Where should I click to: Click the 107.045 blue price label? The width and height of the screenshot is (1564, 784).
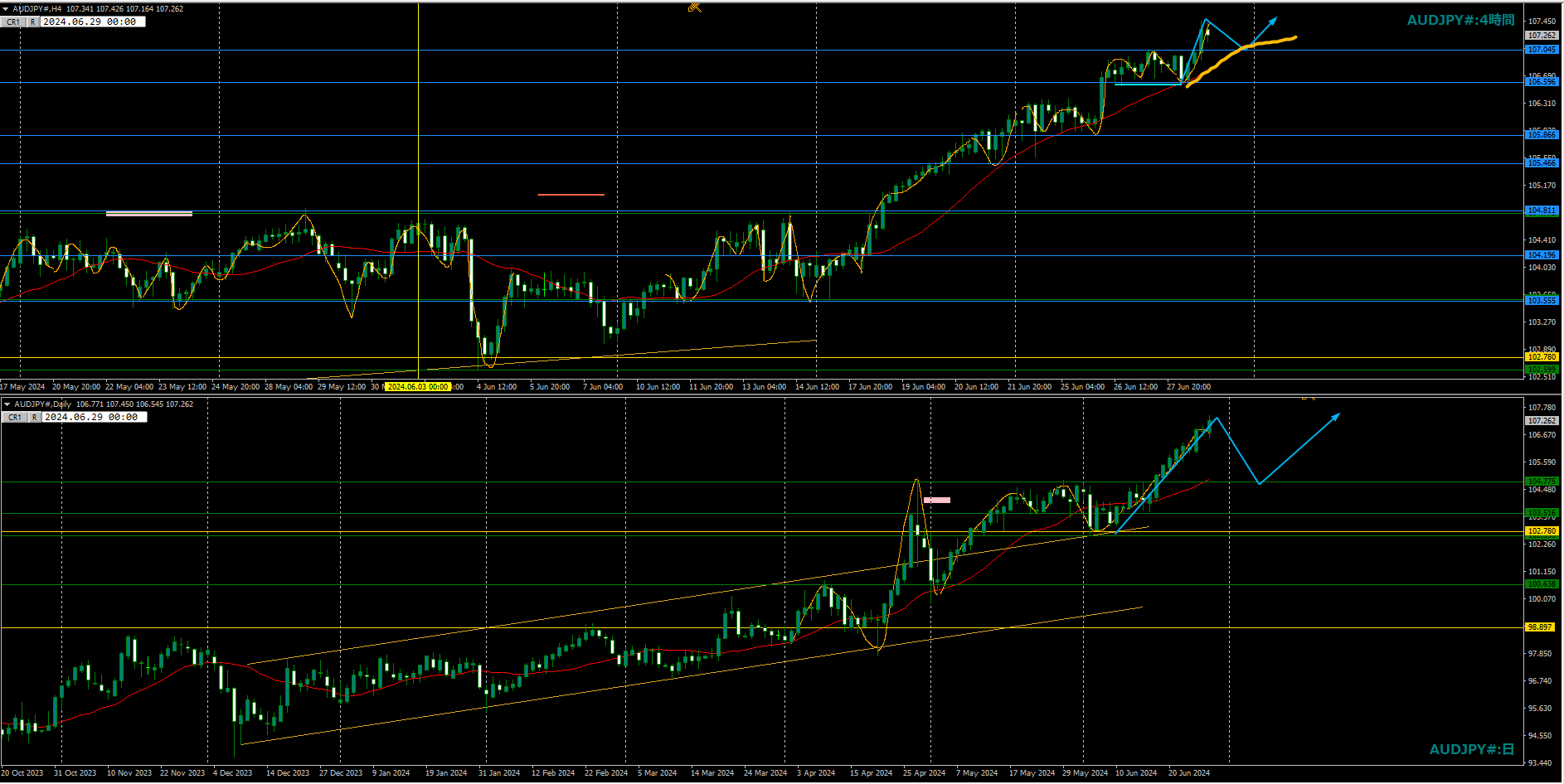click(1542, 50)
